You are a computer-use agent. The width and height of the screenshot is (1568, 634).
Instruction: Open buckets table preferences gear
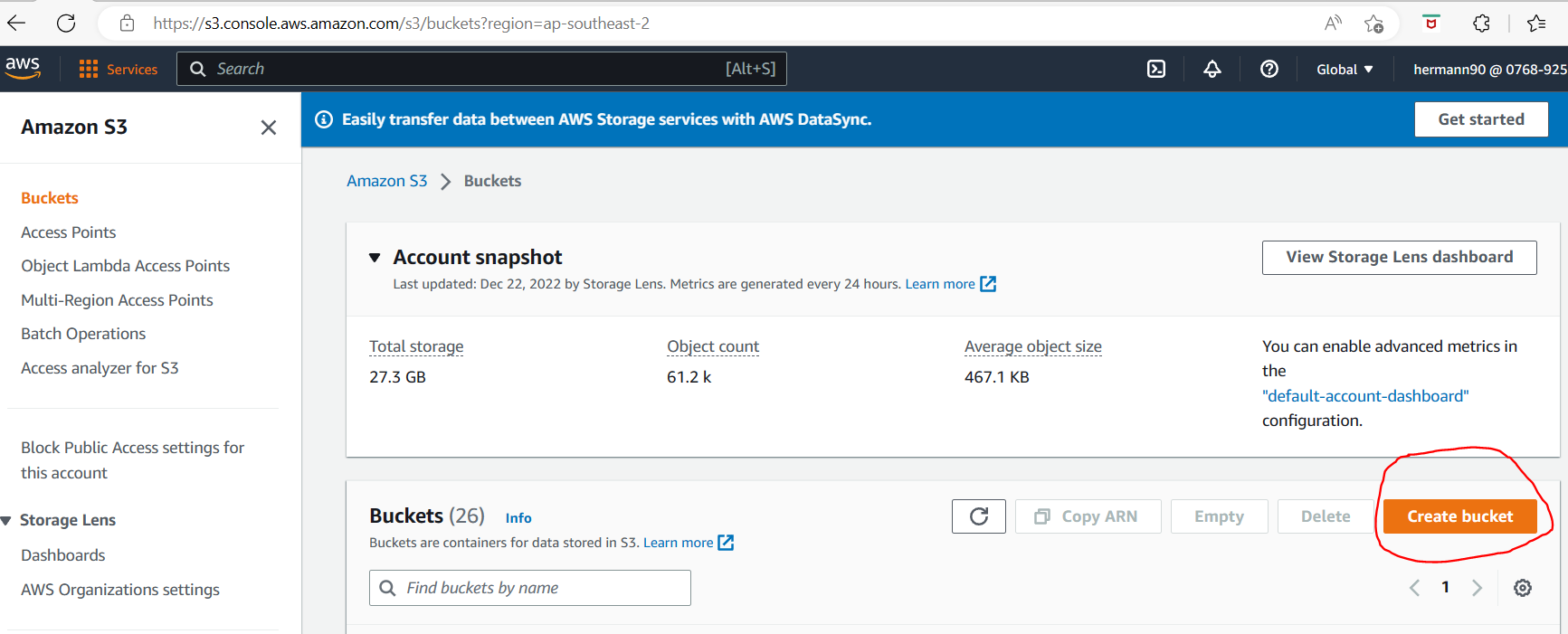[x=1523, y=588]
